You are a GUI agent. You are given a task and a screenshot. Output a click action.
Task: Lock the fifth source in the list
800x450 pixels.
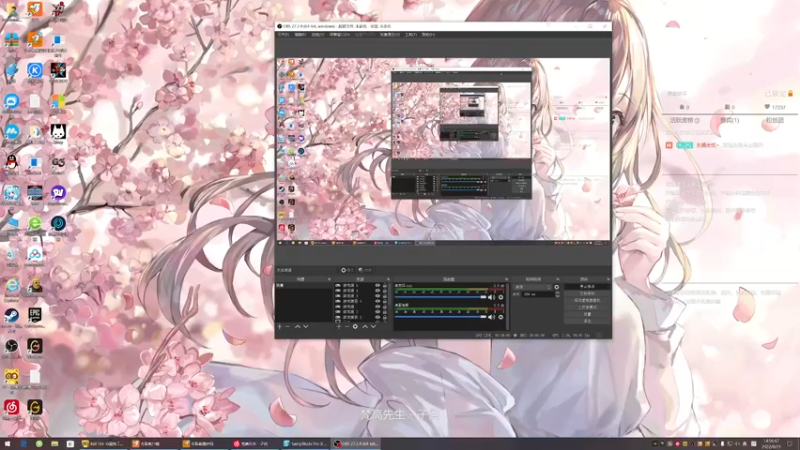385,306
